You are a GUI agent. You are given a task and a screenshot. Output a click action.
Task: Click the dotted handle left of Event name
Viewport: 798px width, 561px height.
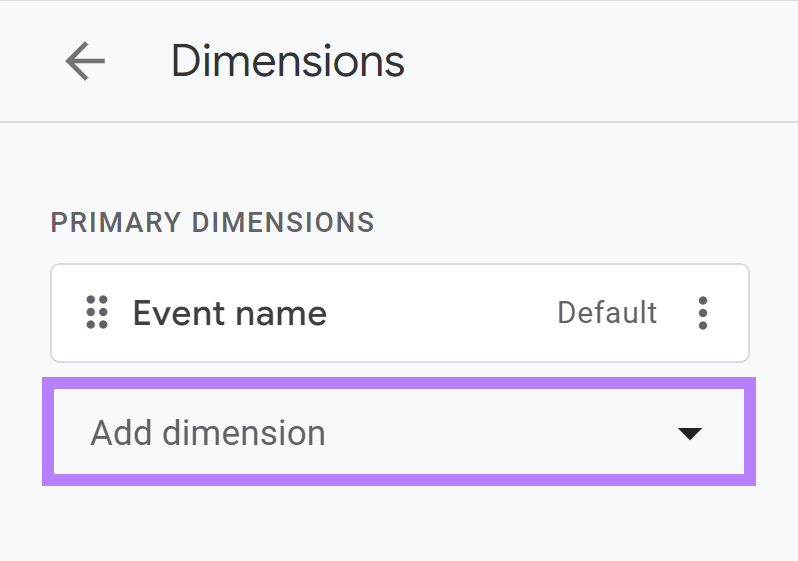tap(97, 313)
